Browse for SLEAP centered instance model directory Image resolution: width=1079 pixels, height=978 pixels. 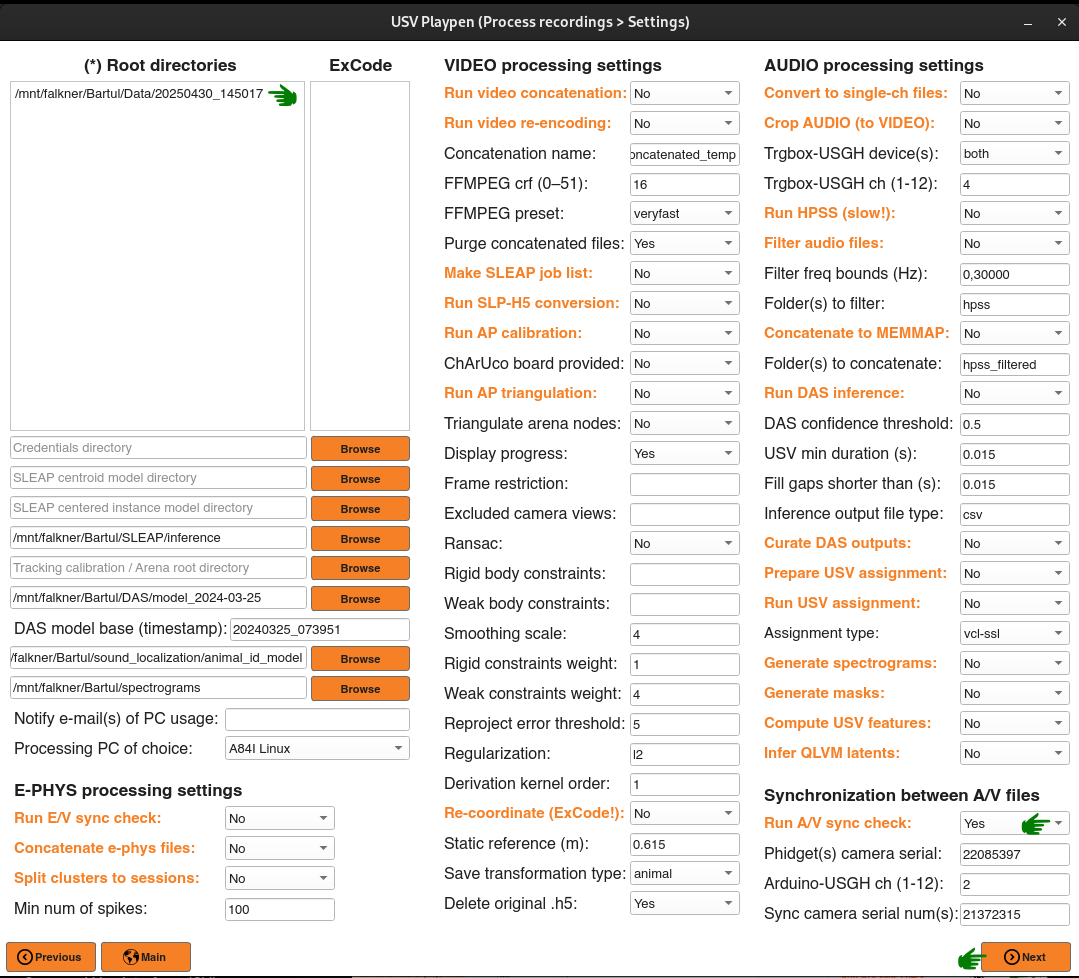[360, 509]
